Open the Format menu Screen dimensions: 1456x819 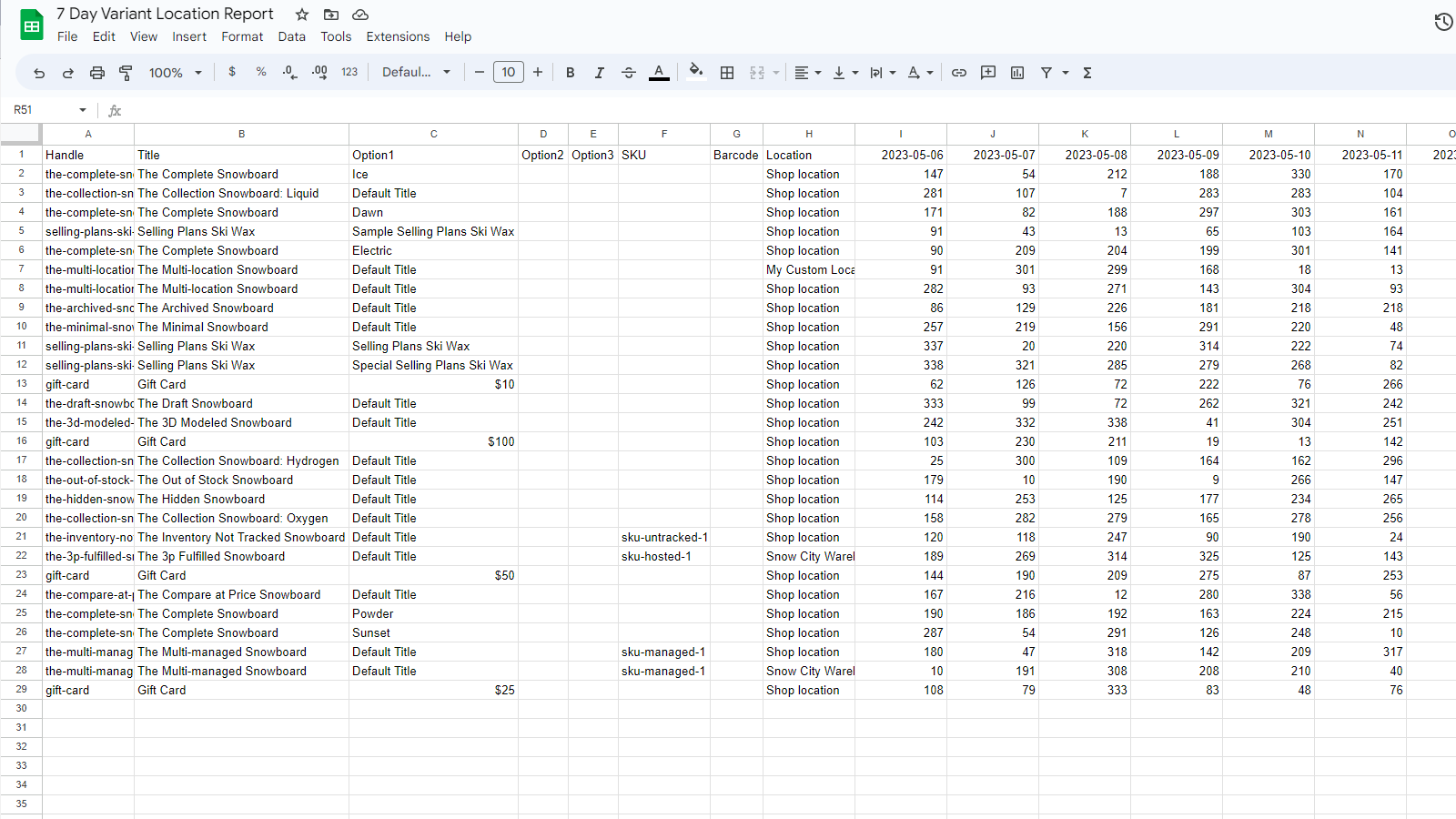[242, 36]
